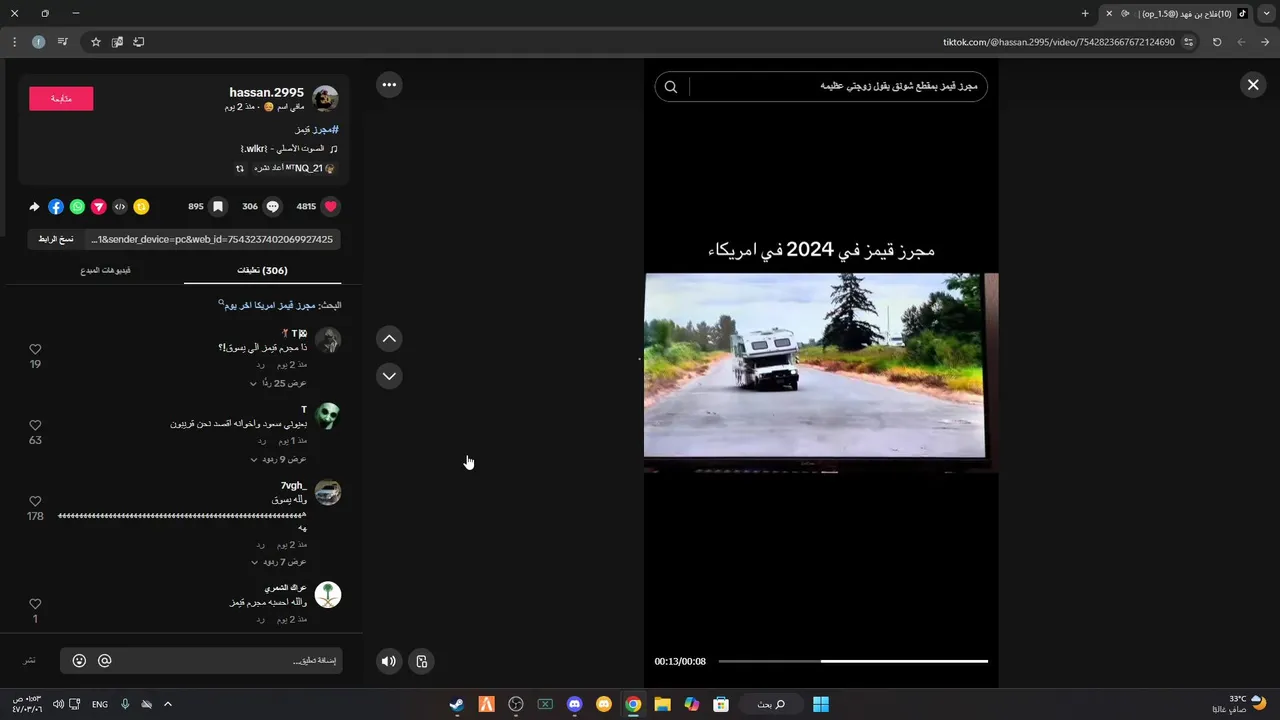Close the TikTok browser tab
This screenshot has height=720, width=1280.
click(1108, 14)
